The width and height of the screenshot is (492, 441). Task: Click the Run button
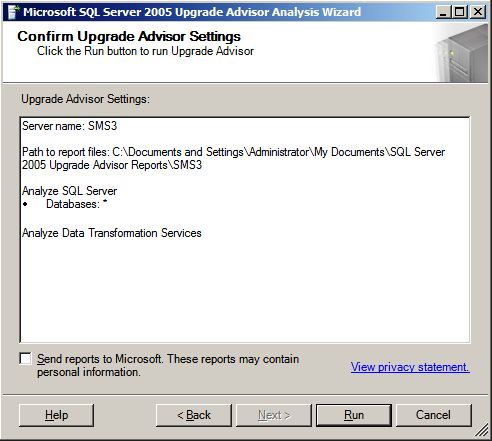354,415
